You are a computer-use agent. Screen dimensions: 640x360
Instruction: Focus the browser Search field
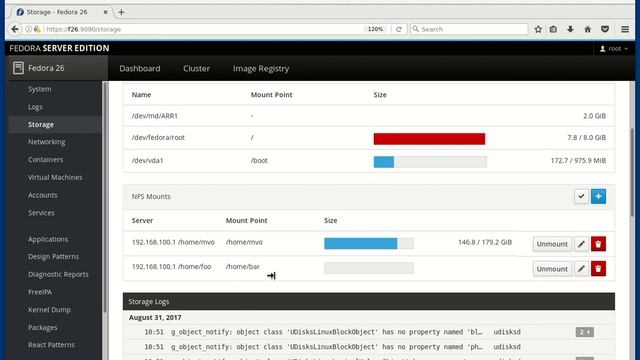[469, 29]
